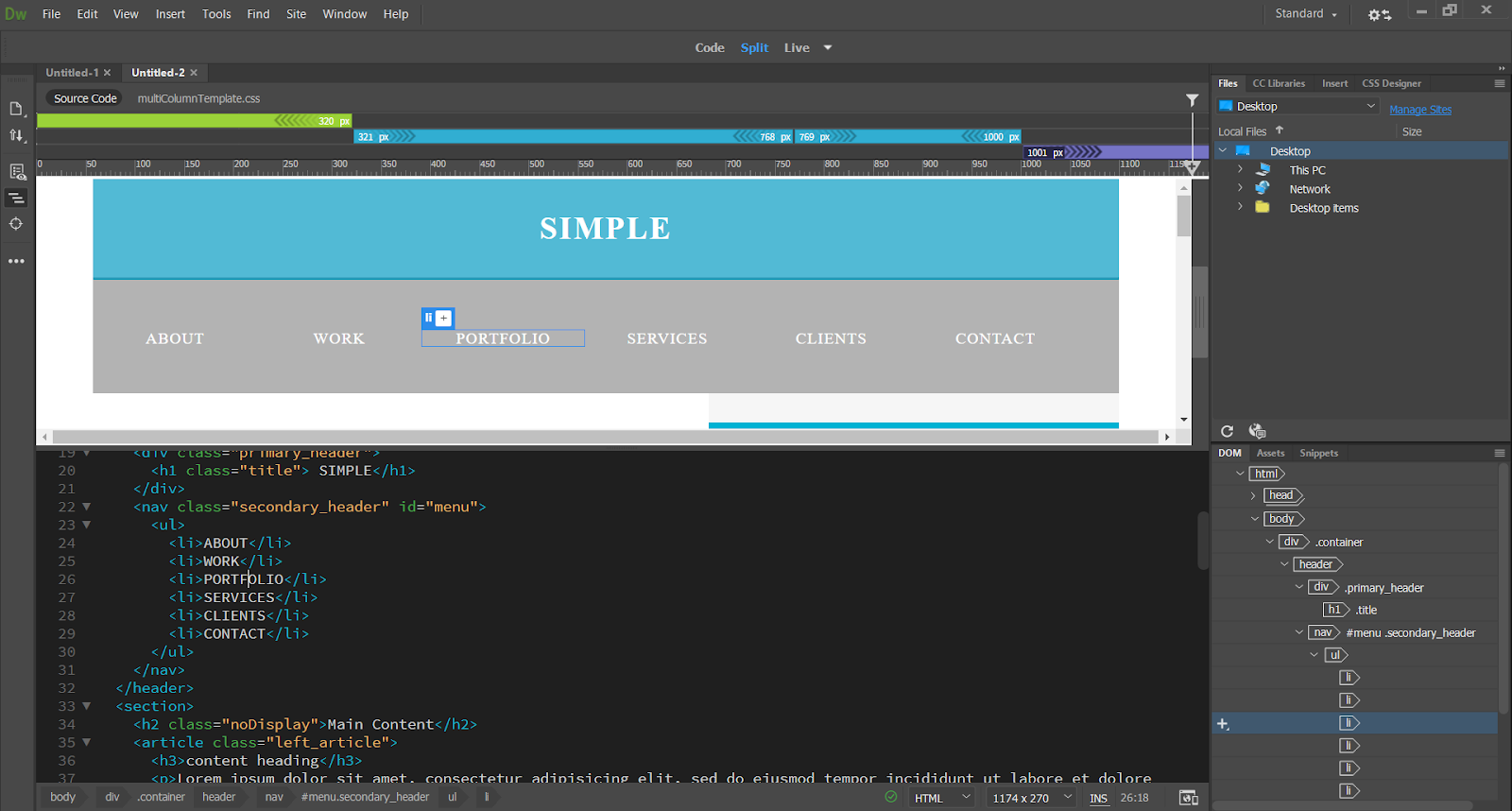This screenshot has width=1512, height=811.
Task: Collapse the body node in DOM panel
Action: pos(1255,518)
